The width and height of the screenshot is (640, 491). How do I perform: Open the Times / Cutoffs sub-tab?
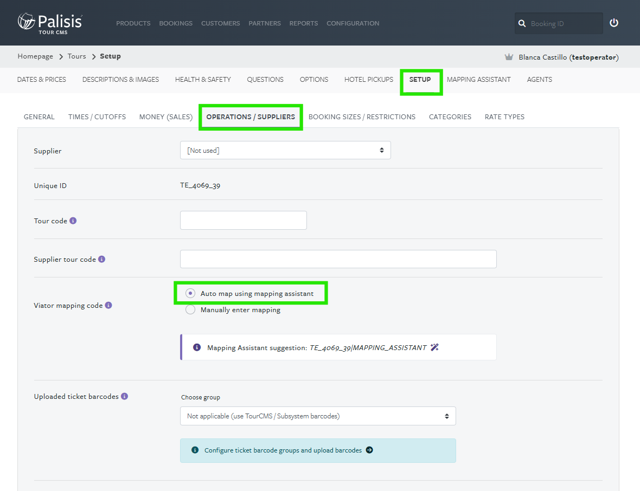(x=97, y=117)
